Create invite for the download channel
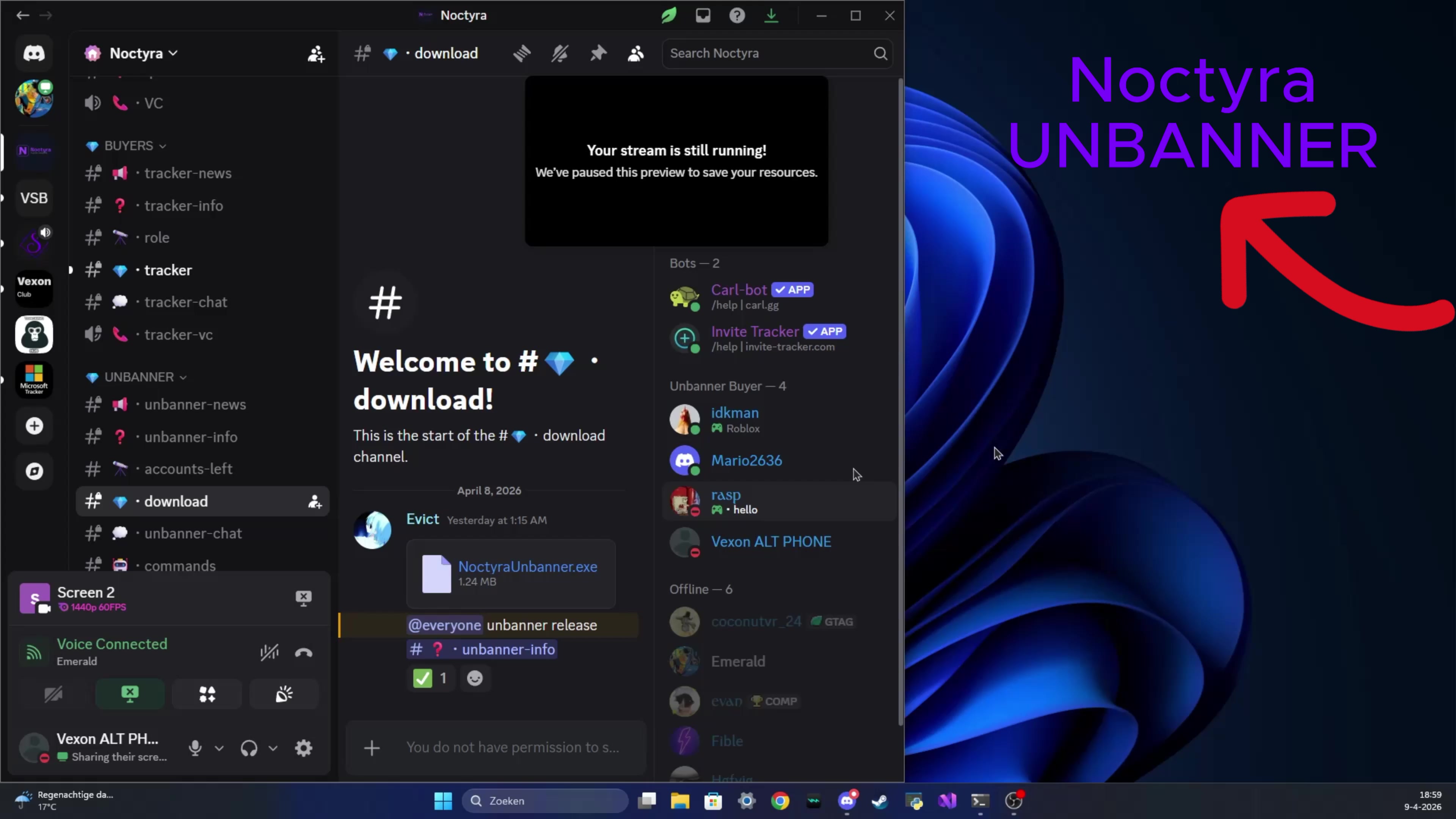 (x=315, y=501)
